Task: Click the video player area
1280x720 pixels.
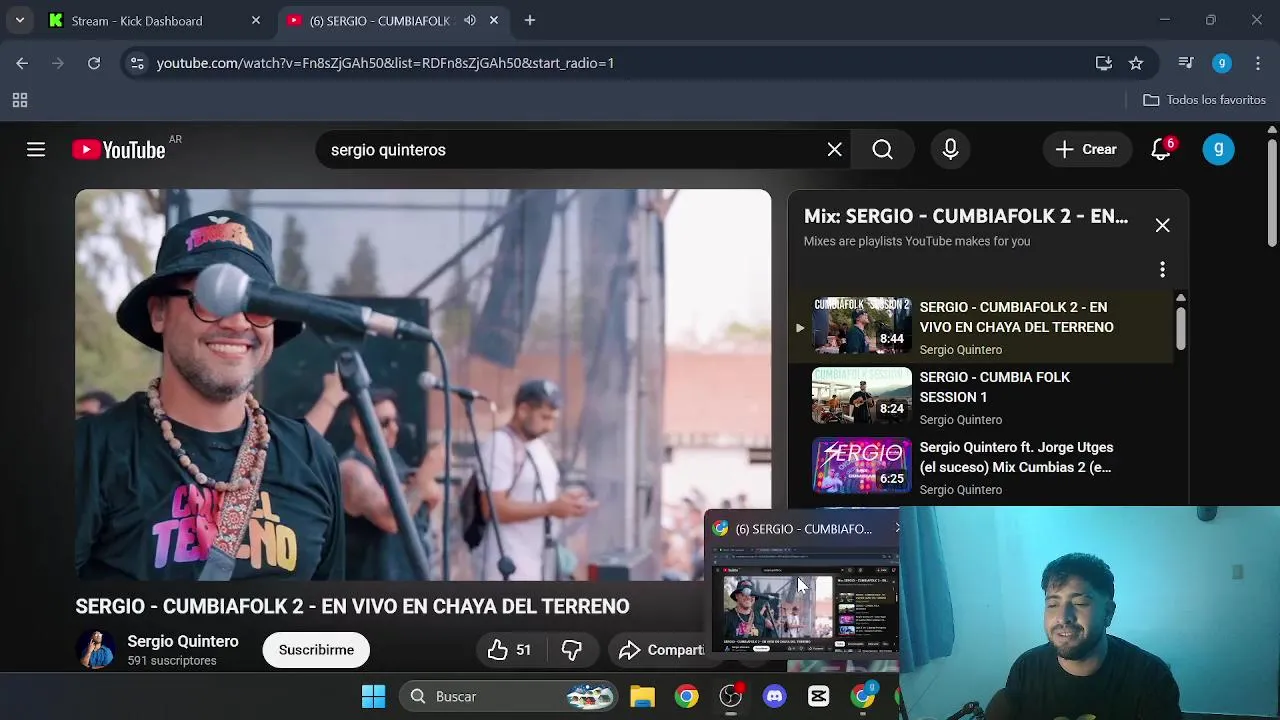Action: point(423,385)
